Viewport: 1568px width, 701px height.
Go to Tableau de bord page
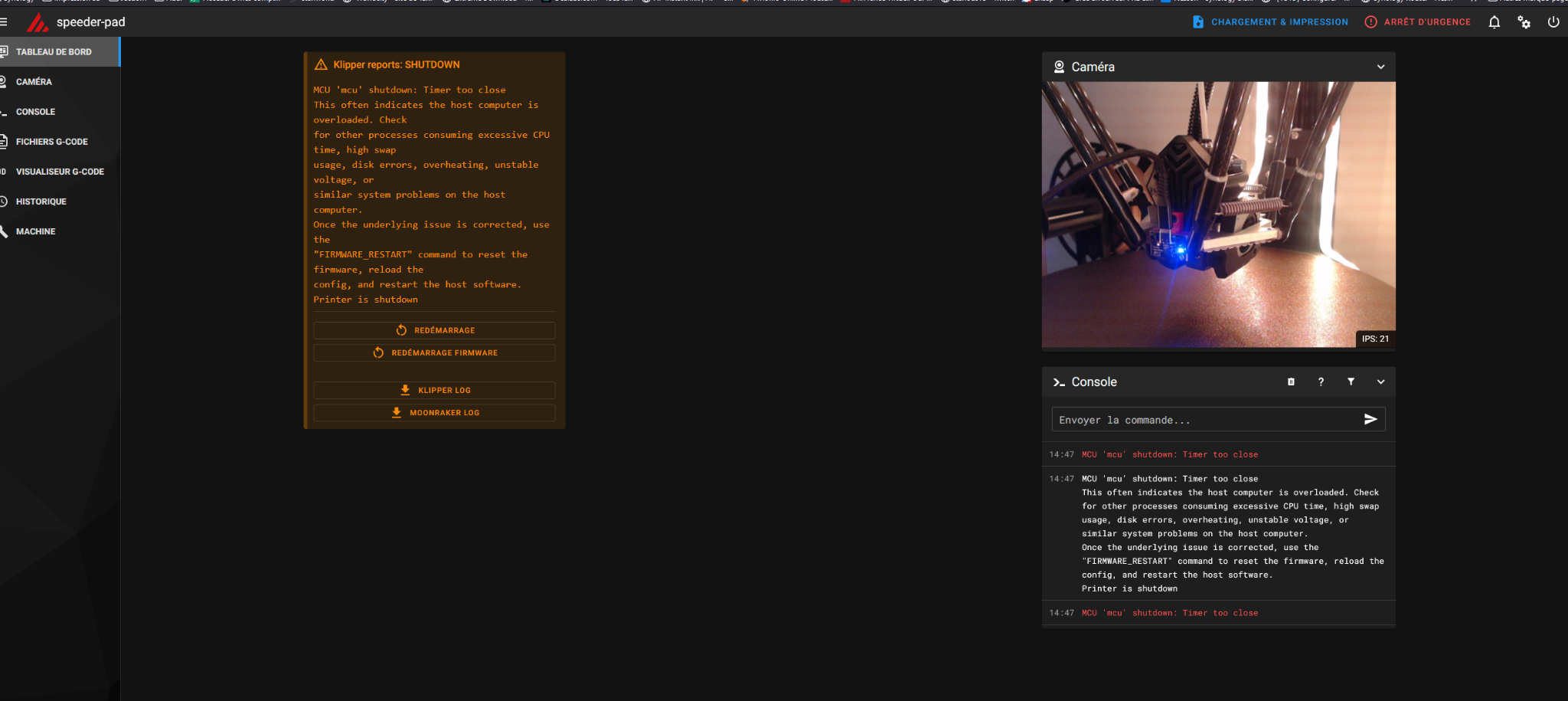pyautogui.click(x=60, y=52)
